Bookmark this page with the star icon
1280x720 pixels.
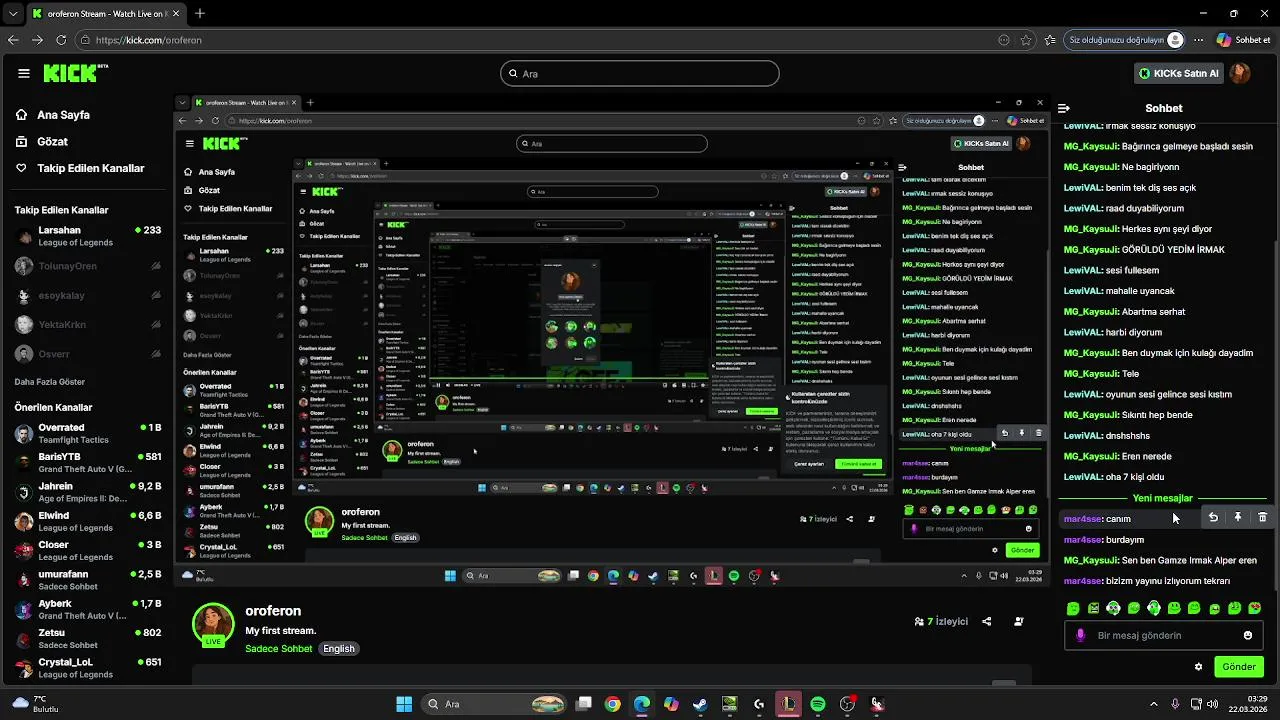[x=1026, y=40]
